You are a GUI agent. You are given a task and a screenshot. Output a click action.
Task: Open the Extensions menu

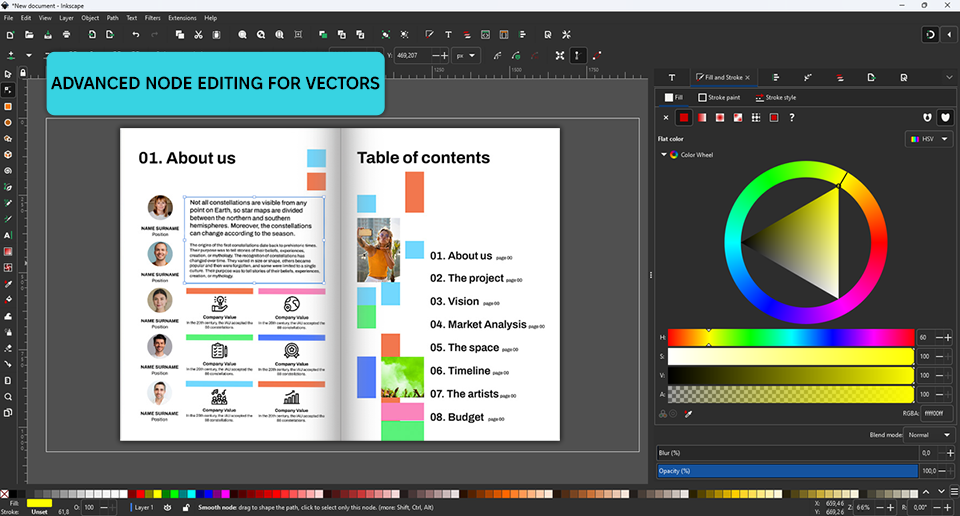point(182,18)
